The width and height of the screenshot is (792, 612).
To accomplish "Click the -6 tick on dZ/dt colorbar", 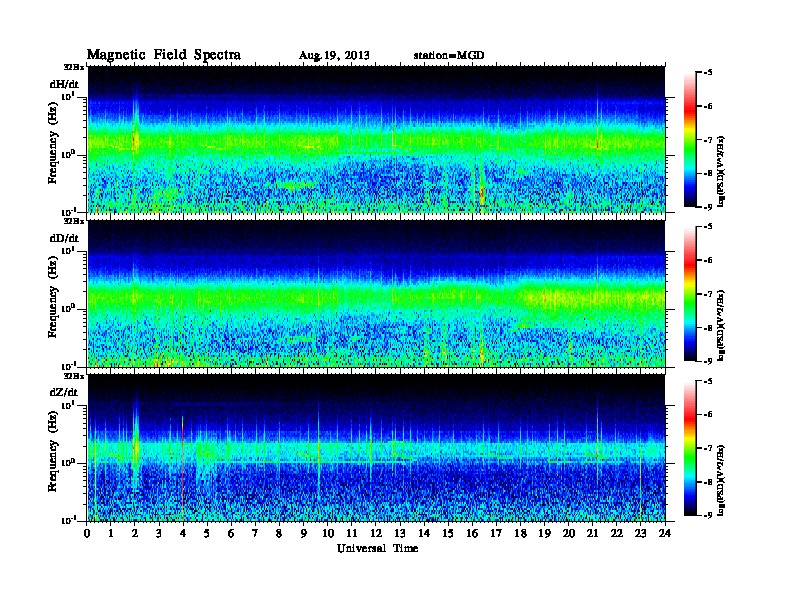I will coord(707,415).
